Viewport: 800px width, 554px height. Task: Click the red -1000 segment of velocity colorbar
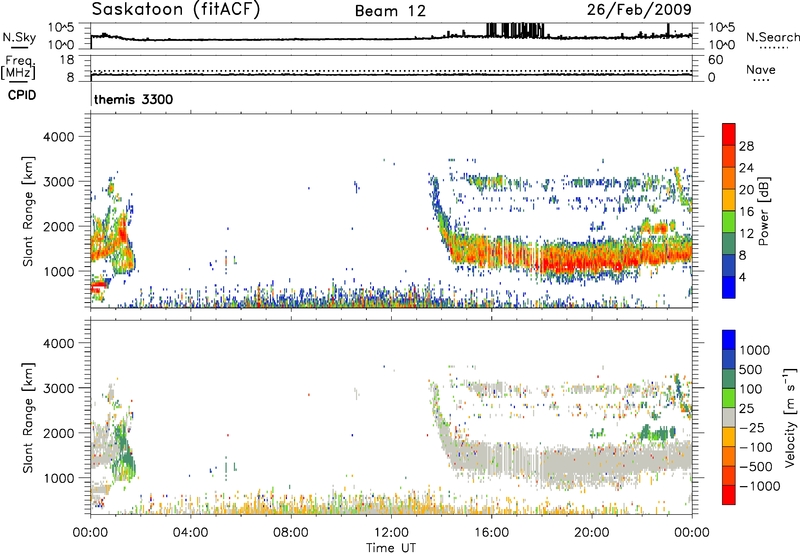[x=729, y=495]
